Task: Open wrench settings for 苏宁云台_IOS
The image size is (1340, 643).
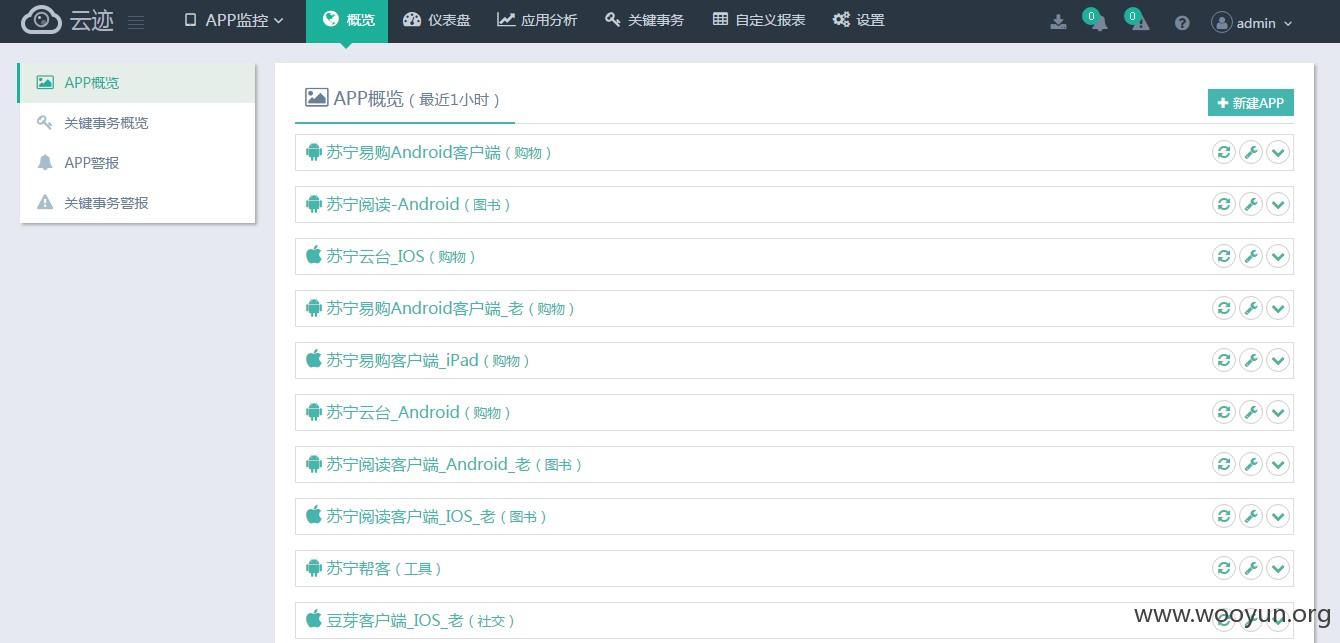Action: 1250,256
